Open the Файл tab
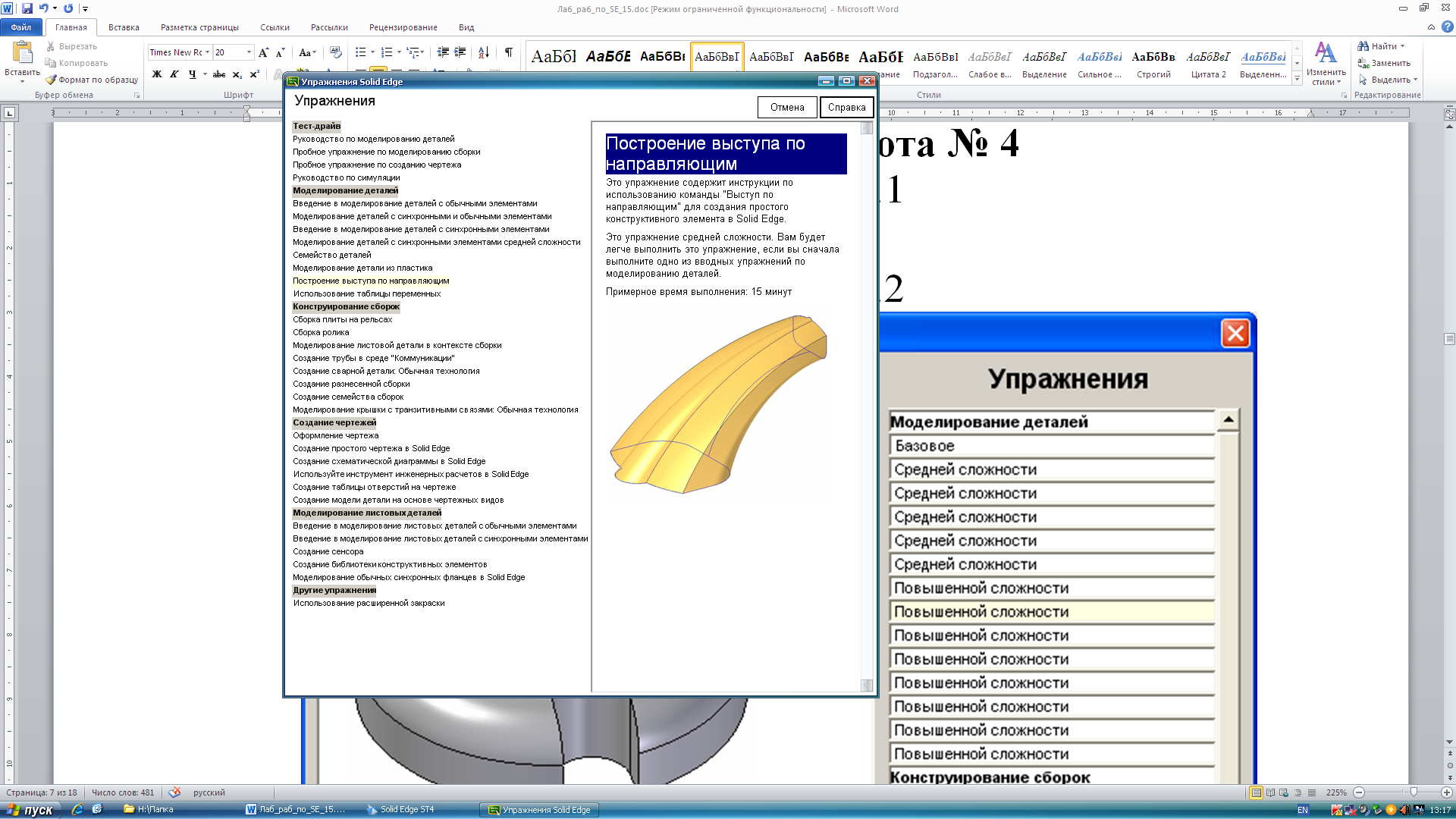 [21, 27]
